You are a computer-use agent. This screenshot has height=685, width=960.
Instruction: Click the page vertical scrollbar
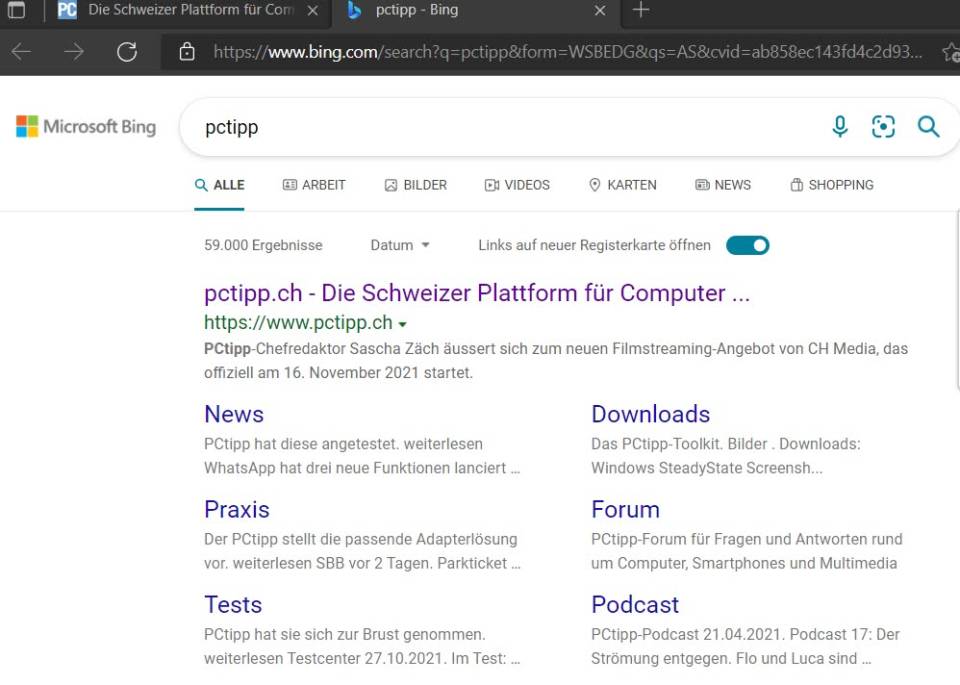[958, 300]
